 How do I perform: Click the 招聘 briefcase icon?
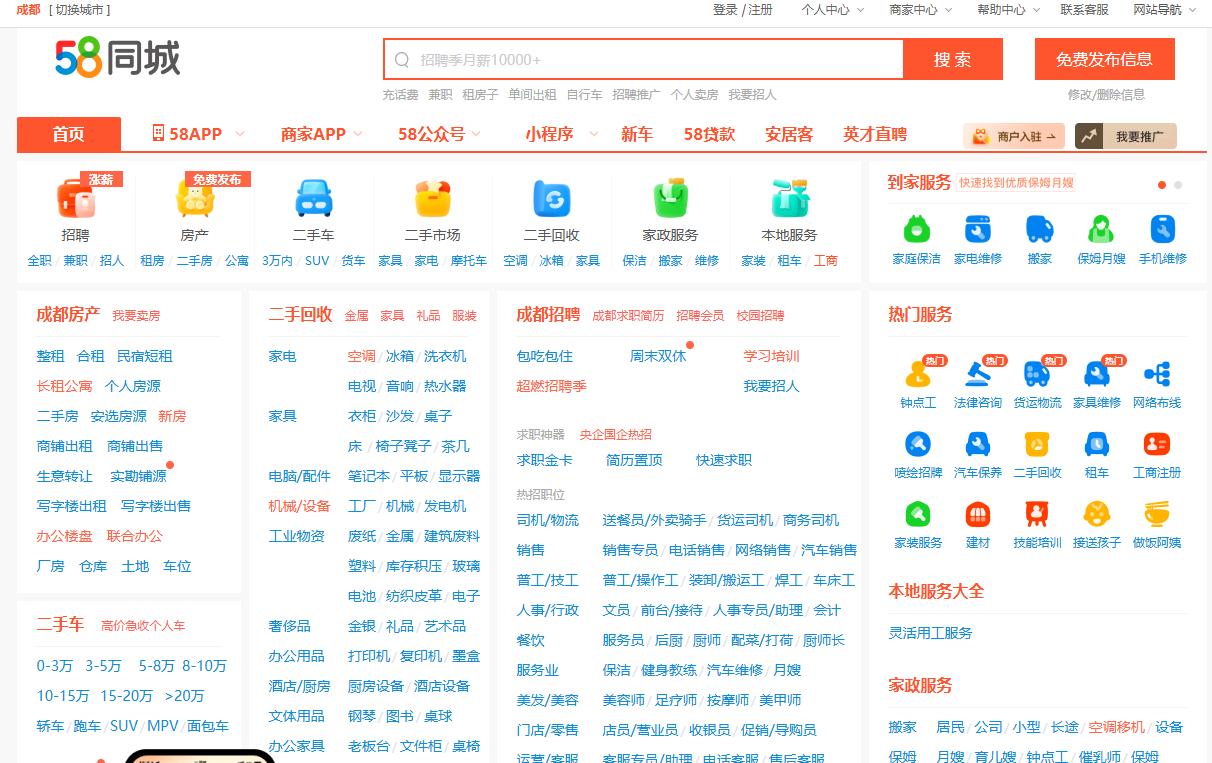[x=75, y=199]
